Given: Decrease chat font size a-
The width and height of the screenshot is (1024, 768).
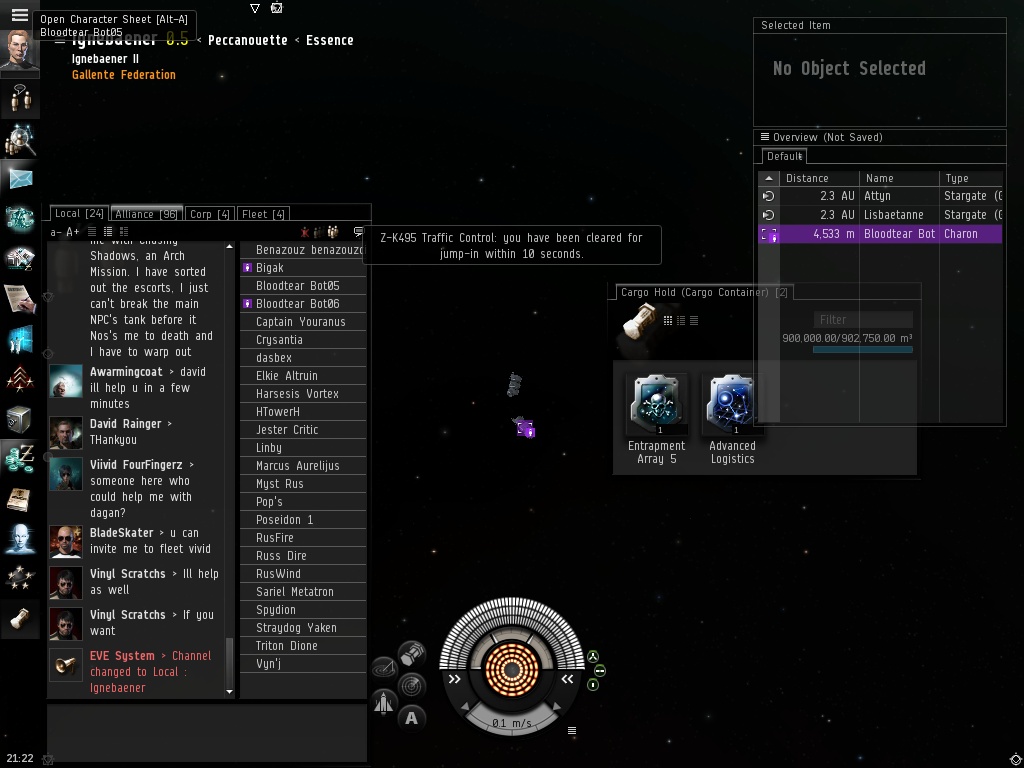Looking at the screenshot, I should pyautogui.click(x=56, y=232).
